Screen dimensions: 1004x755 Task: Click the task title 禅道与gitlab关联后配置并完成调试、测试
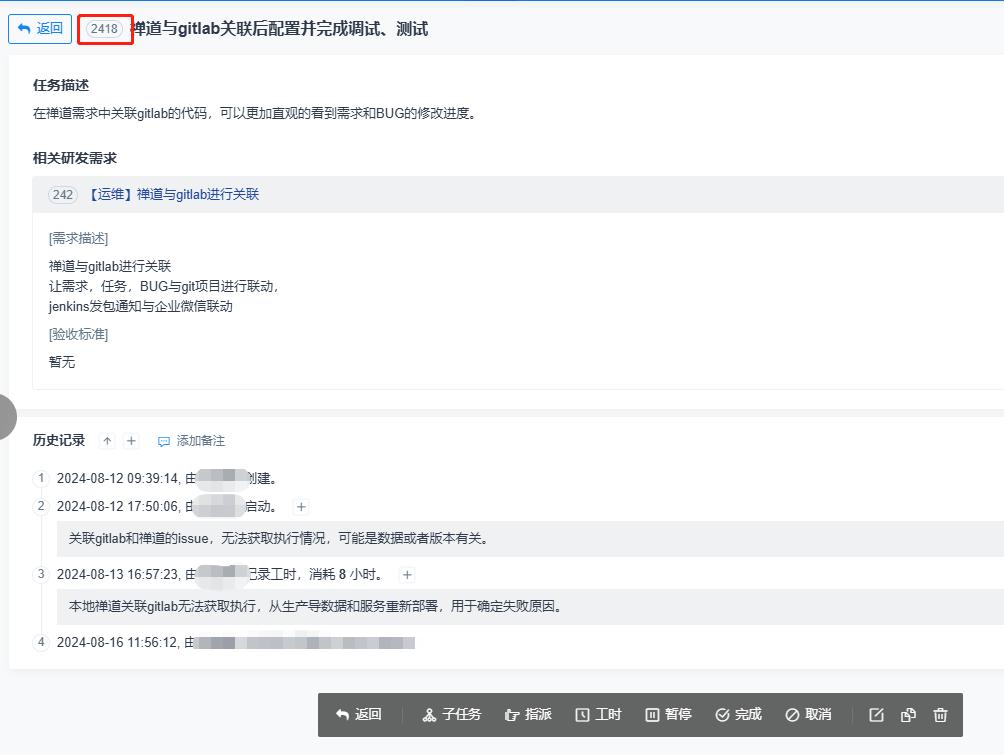tap(280, 29)
